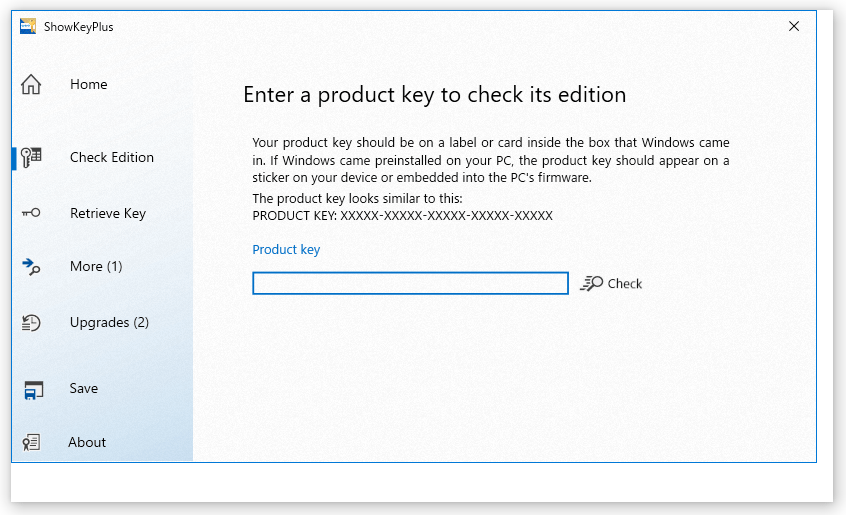Open the Check Edition menu label
The width and height of the screenshot is (846, 515).
click(x=112, y=157)
